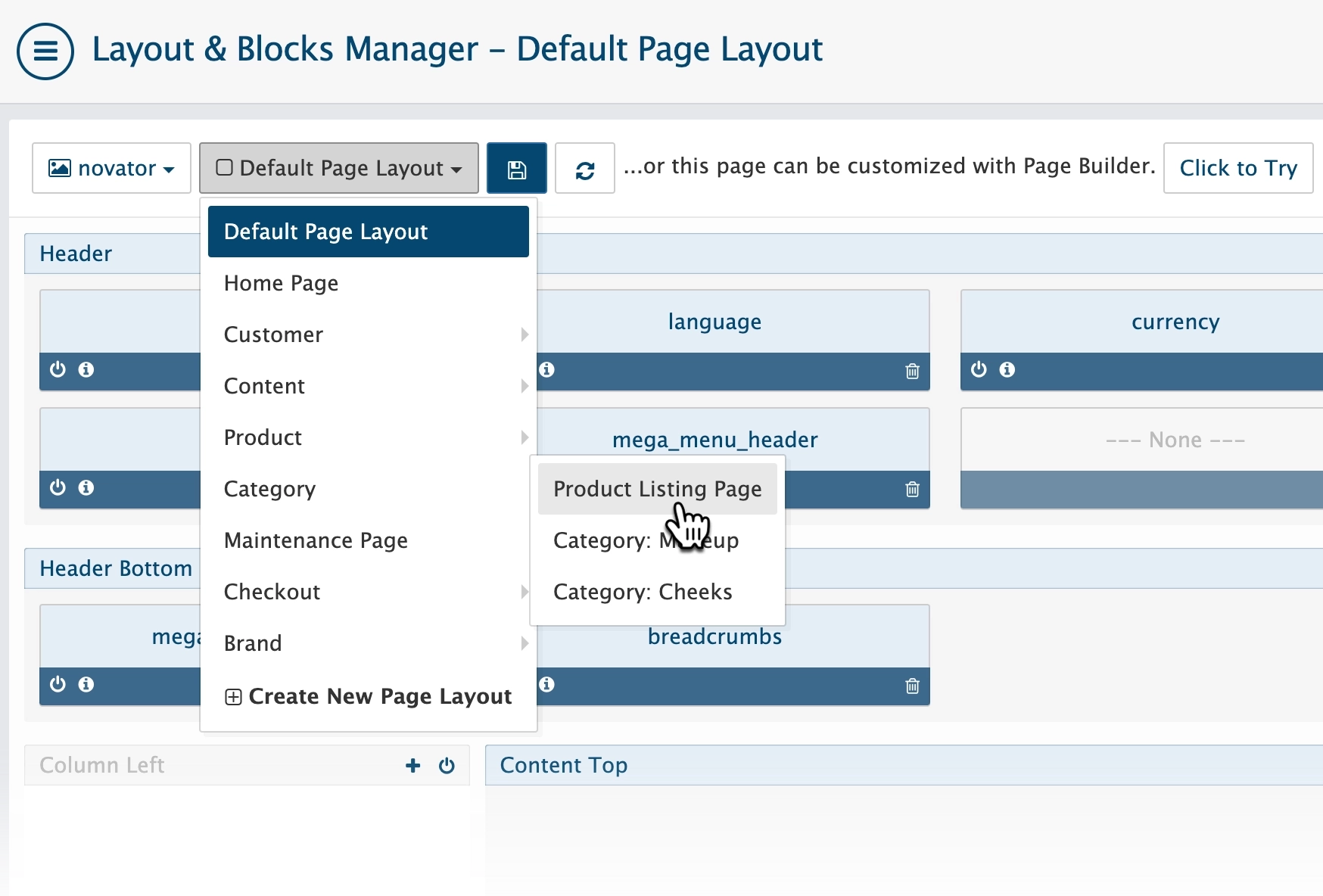Show info for the breadcrumbs block
Image resolution: width=1323 pixels, height=896 pixels.
[x=547, y=684]
